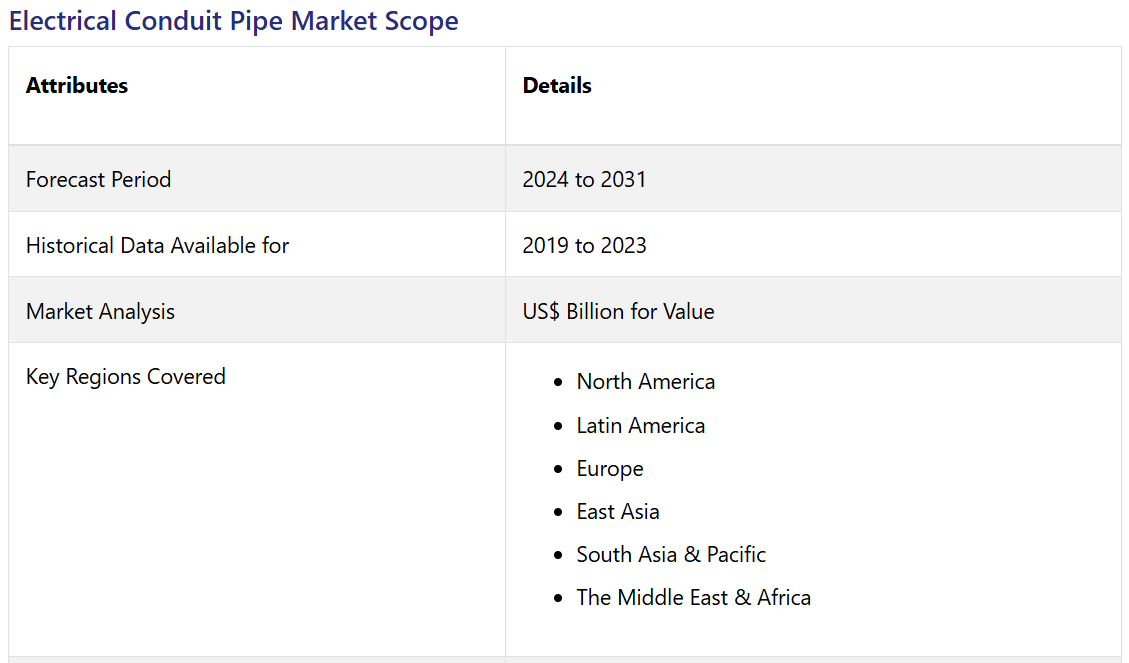The width and height of the screenshot is (1129, 663).
Task: Click the Electrical Conduit Pipe Market Scope heading
Action: tap(234, 21)
